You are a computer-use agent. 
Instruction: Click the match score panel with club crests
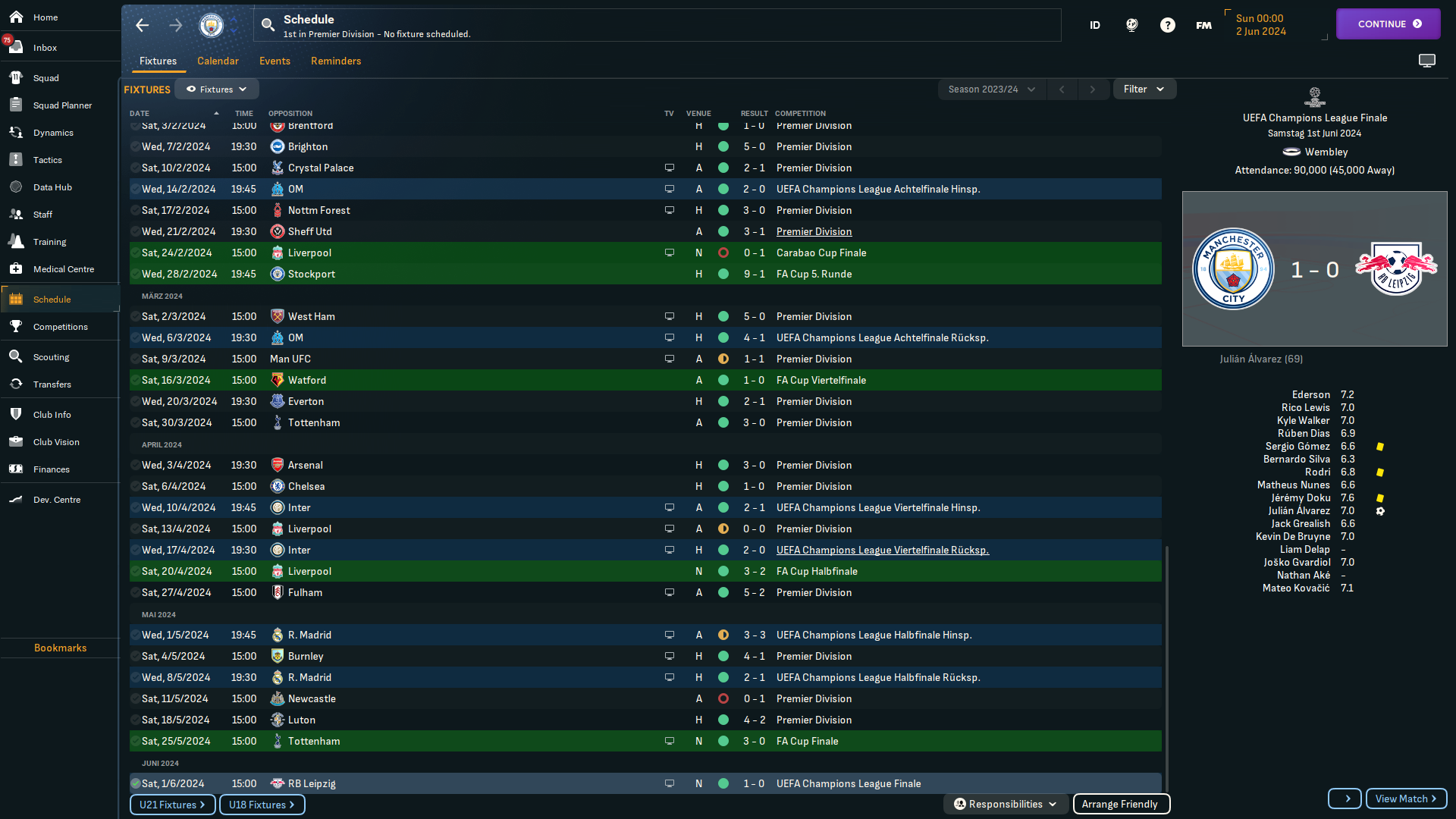[x=1314, y=268]
